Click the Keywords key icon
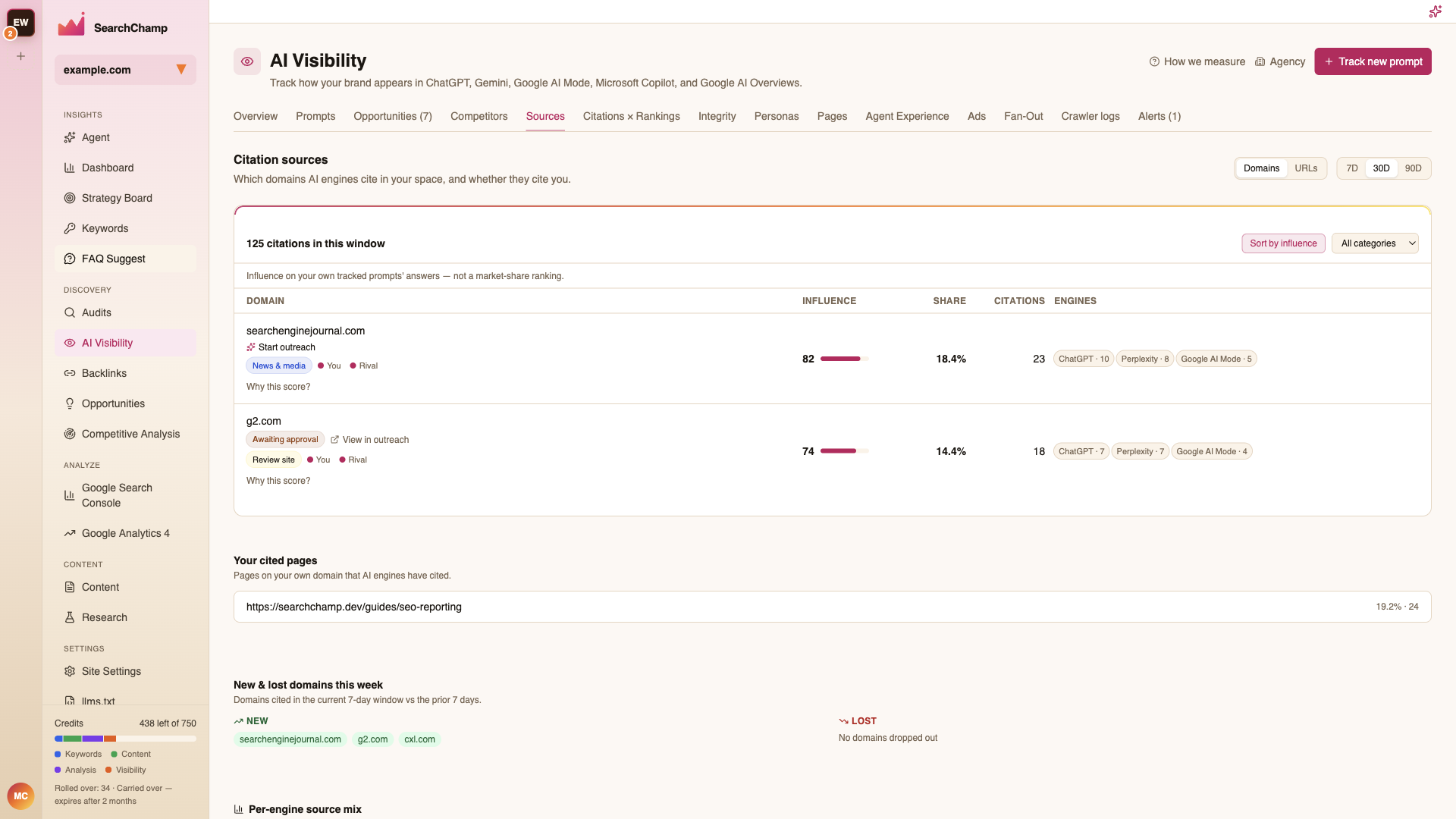 pyautogui.click(x=70, y=228)
